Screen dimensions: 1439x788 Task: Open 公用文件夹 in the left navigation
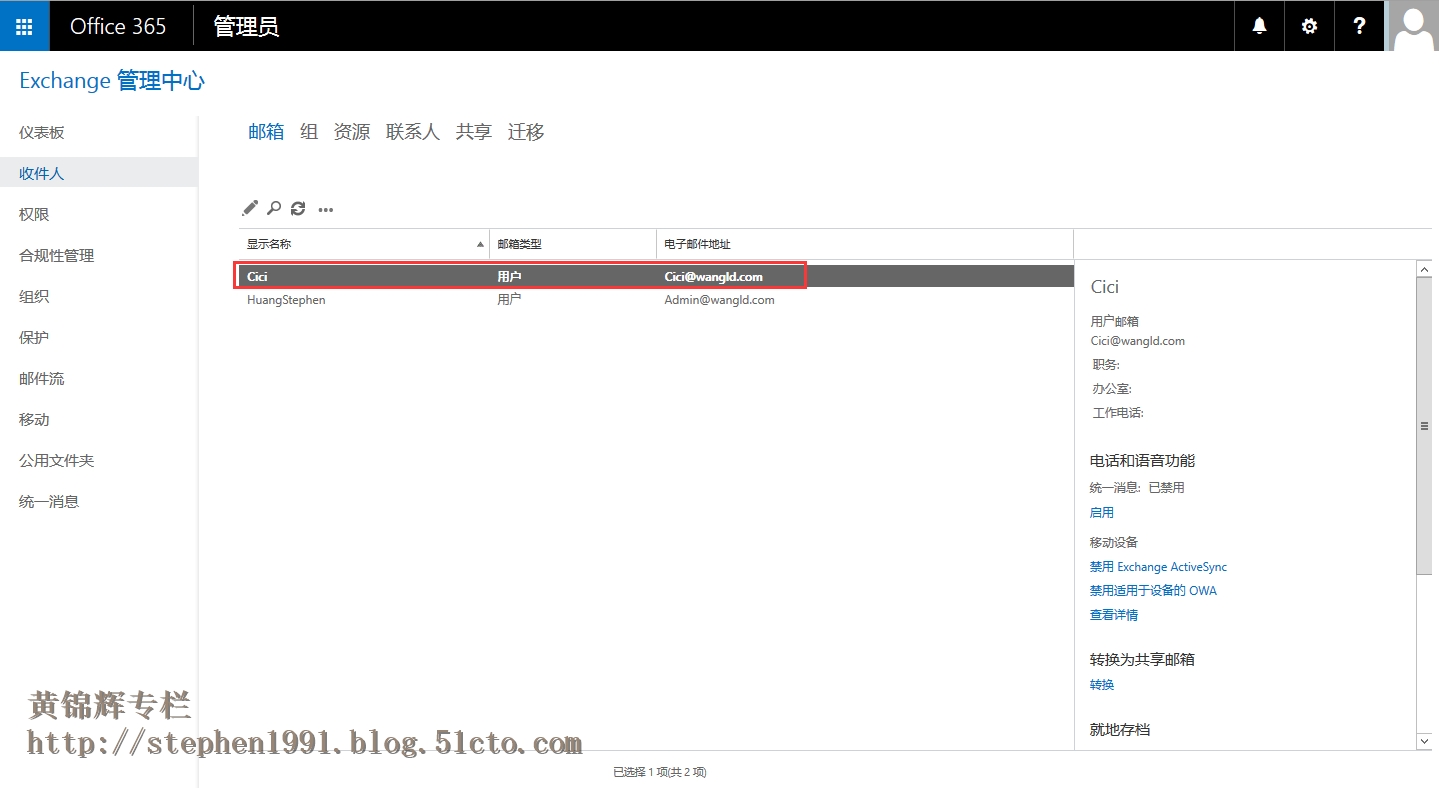pyautogui.click(x=57, y=461)
